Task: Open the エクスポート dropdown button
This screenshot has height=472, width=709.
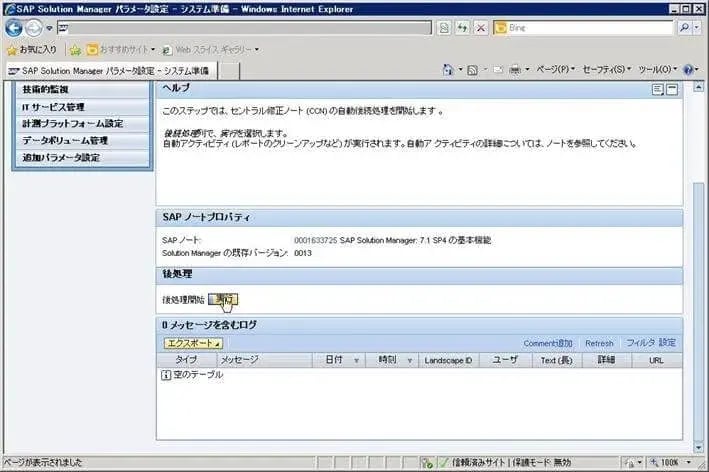Action: [193, 344]
